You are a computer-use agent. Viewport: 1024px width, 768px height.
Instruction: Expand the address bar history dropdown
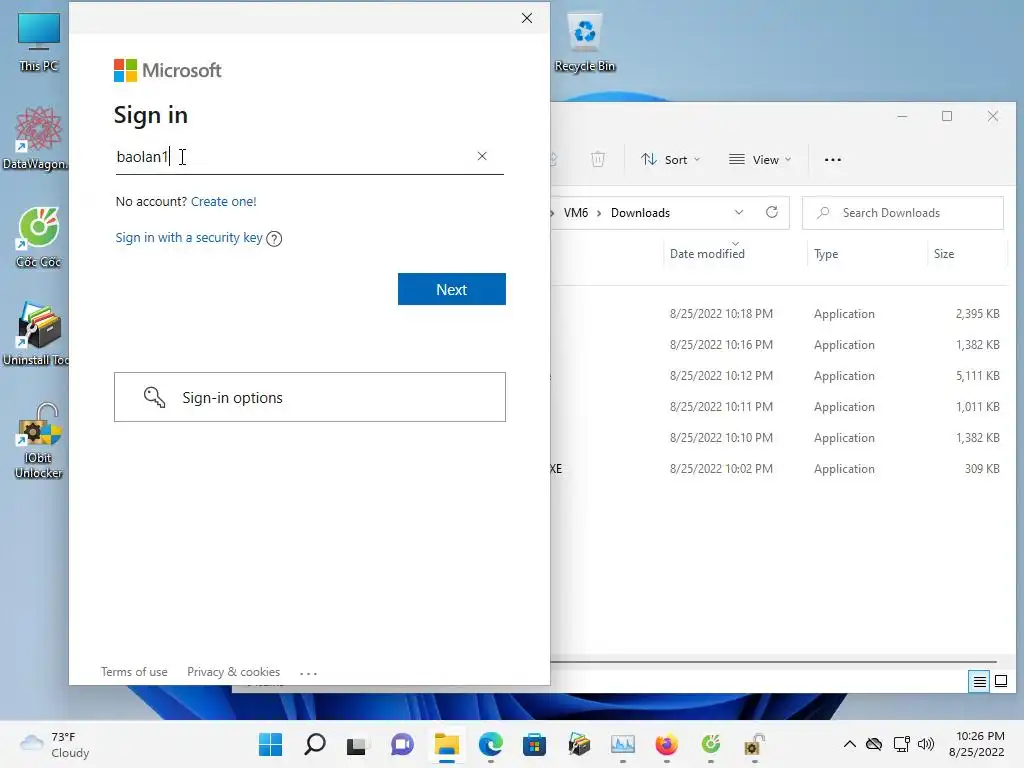(x=739, y=212)
